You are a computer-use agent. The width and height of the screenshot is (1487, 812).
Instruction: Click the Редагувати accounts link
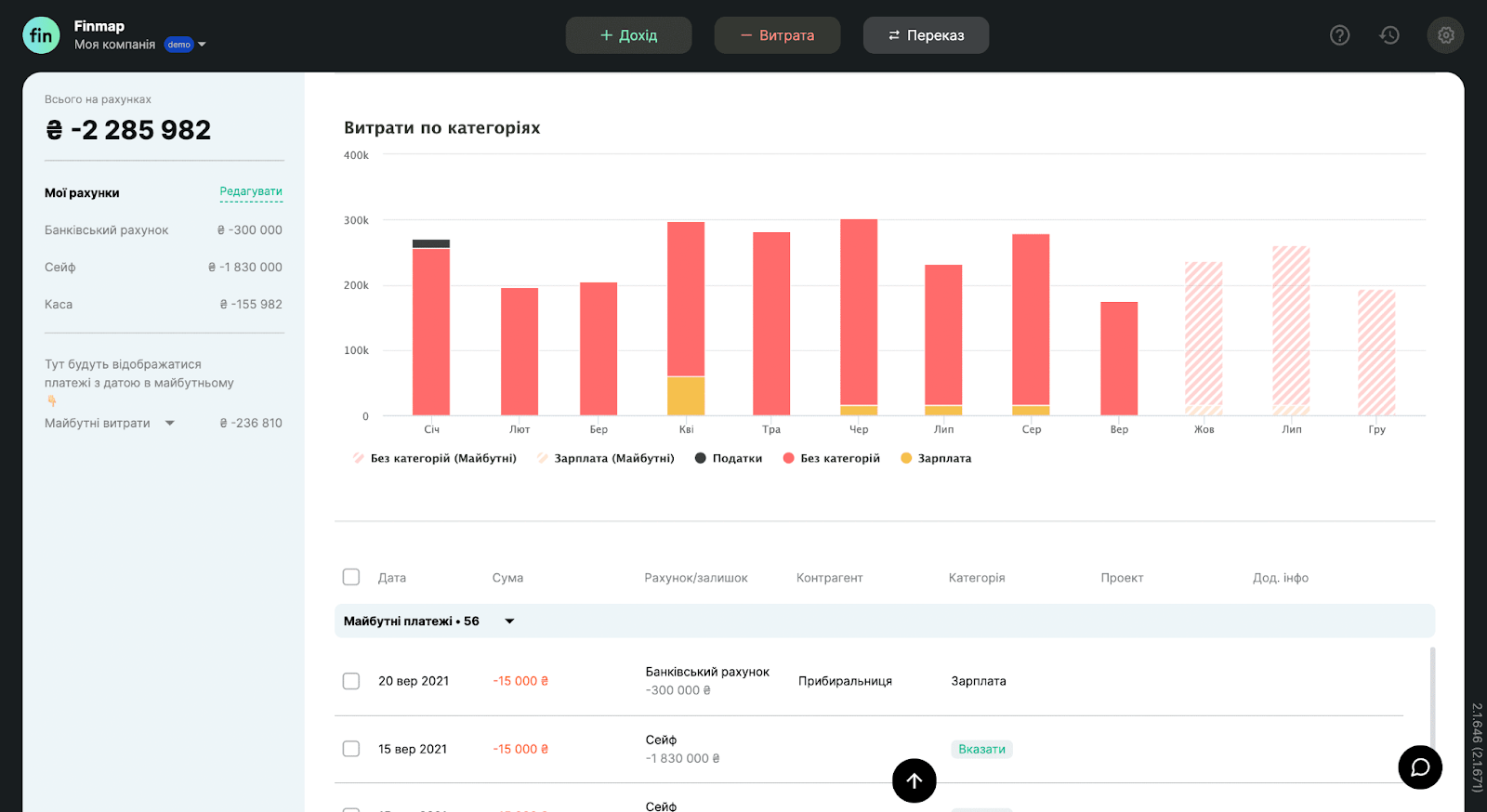(x=251, y=191)
